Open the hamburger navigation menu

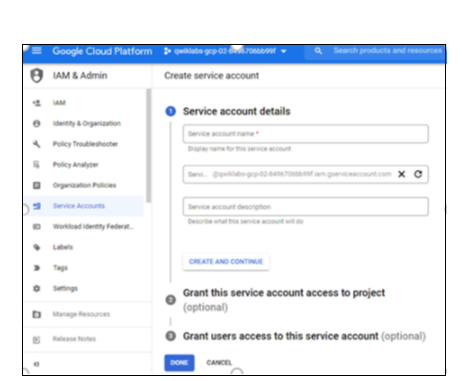[x=37, y=51]
